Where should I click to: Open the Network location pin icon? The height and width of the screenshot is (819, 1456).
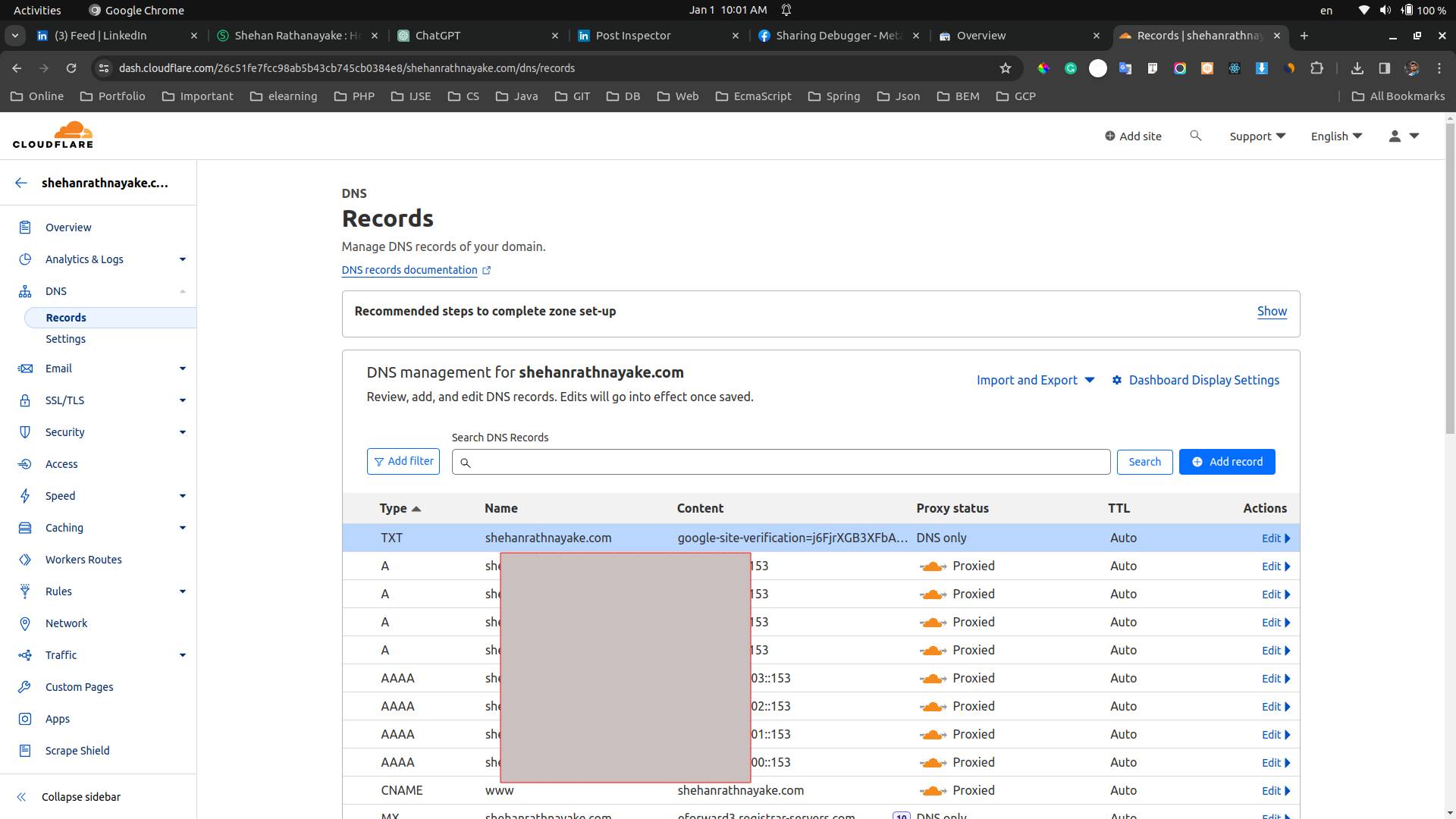tap(25, 623)
